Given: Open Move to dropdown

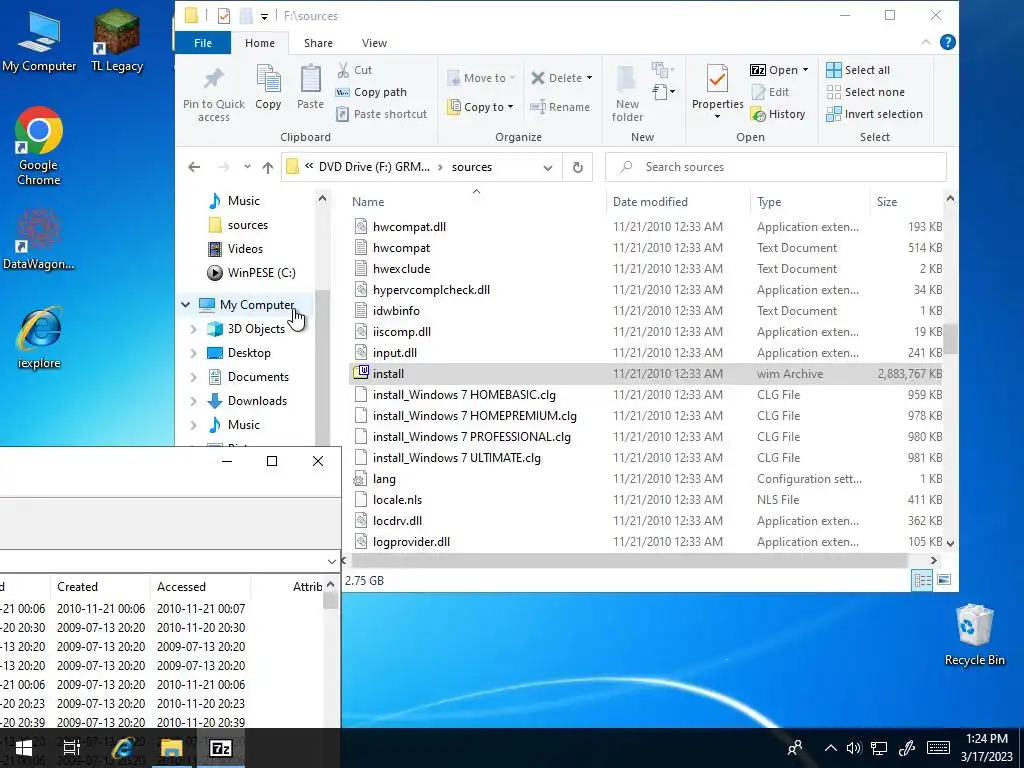Looking at the screenshot, I should tap(481, 78).
